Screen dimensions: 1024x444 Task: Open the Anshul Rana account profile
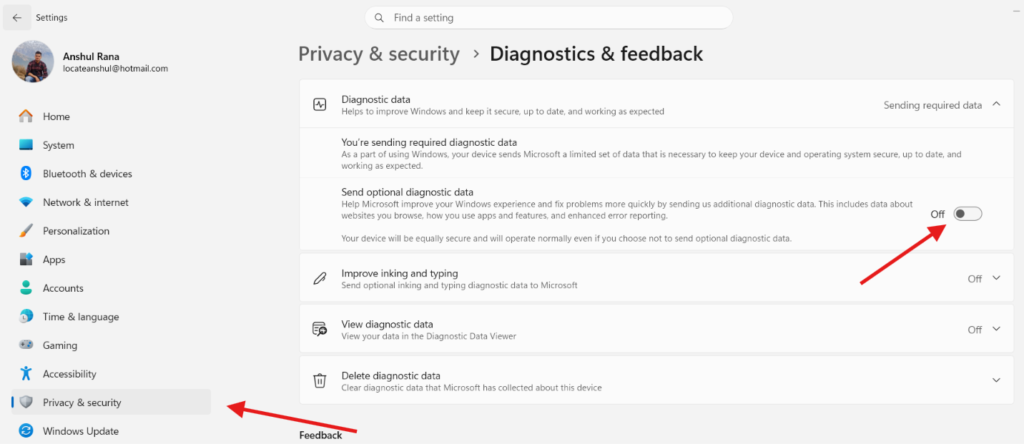[x=91, y=62]
